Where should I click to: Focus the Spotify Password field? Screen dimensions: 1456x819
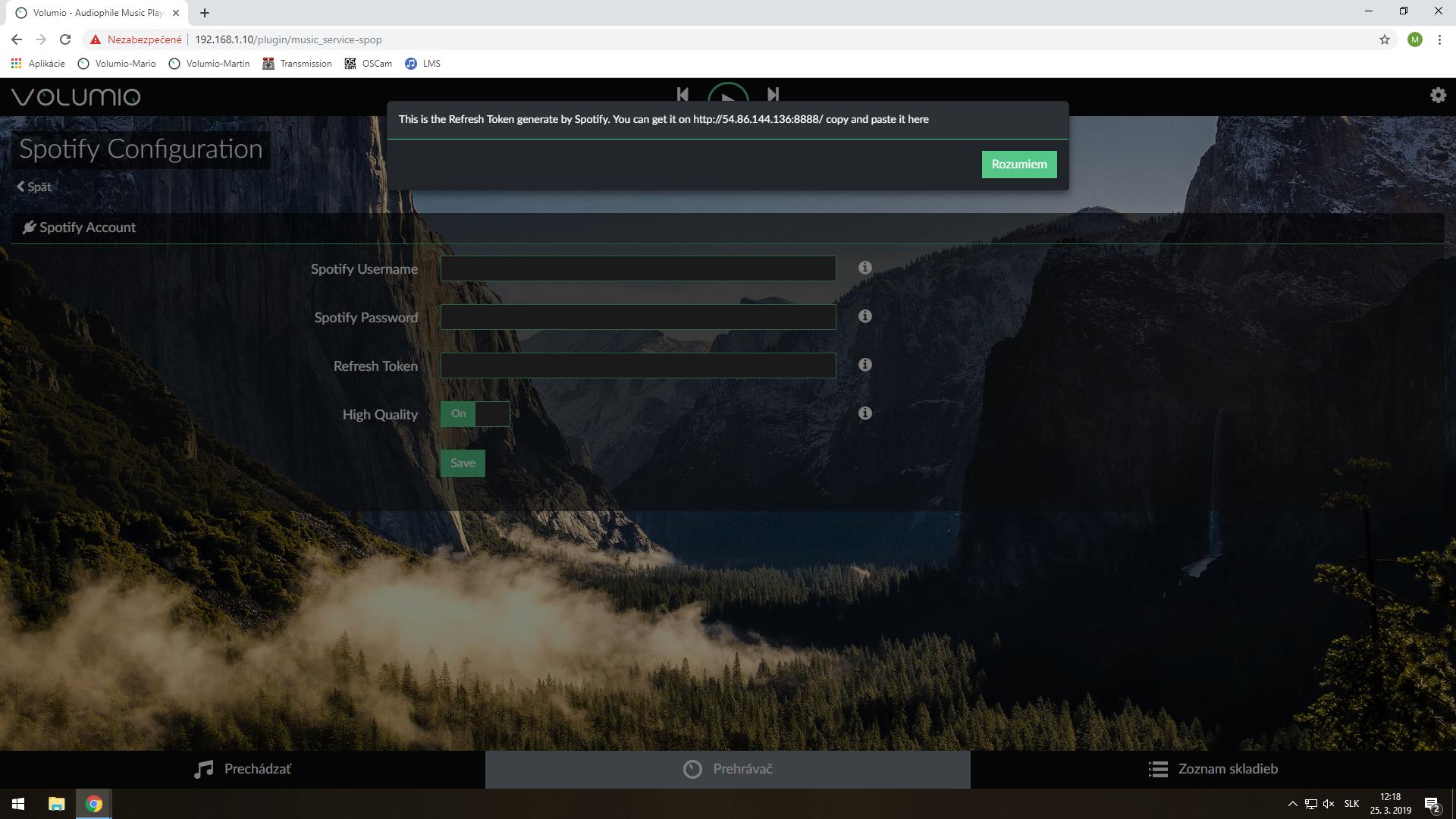pyautogui.click(x=638, y=317)
